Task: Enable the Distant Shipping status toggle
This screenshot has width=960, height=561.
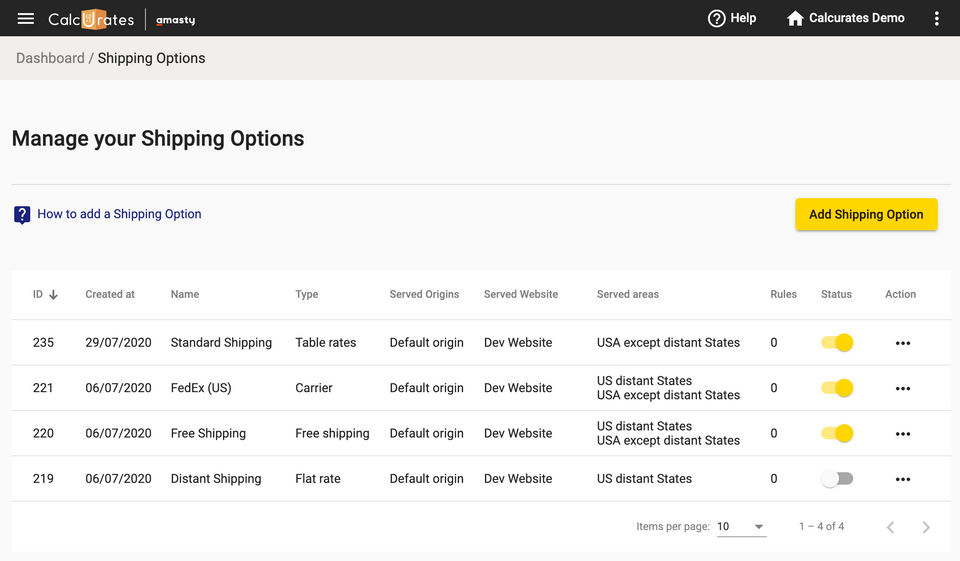Action: point(837,478)
